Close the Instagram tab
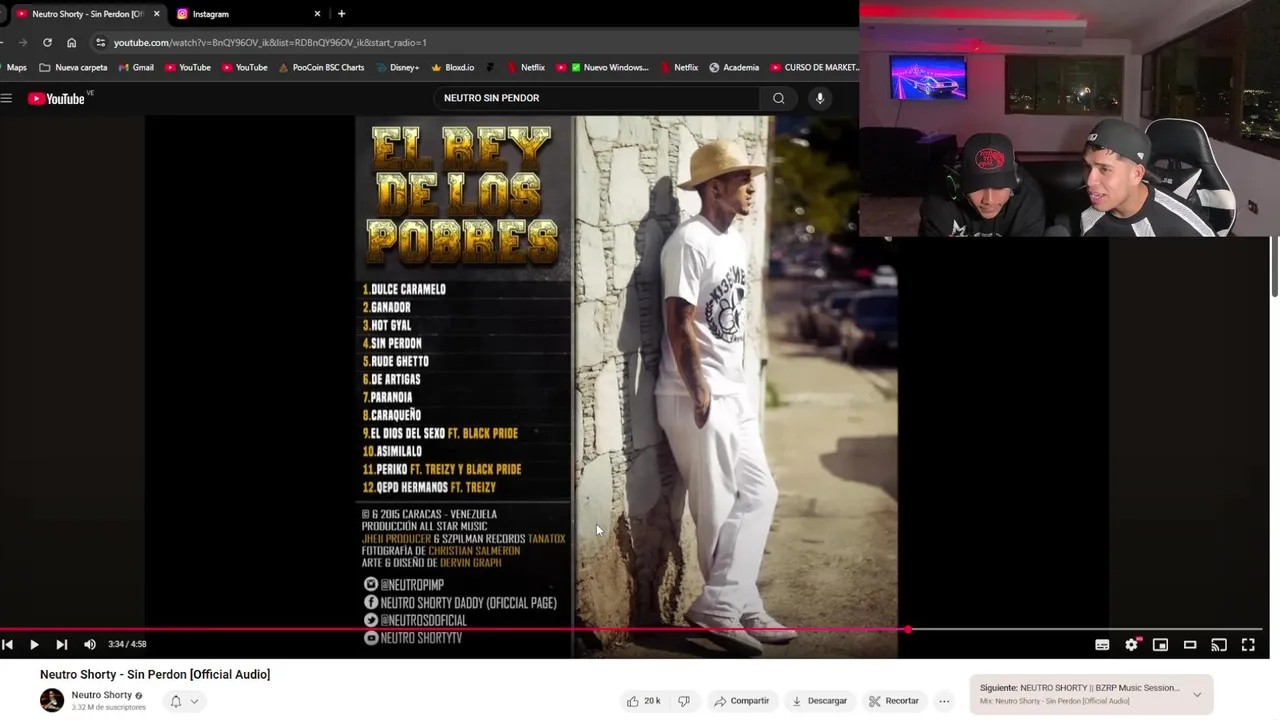 pos(318,14)
